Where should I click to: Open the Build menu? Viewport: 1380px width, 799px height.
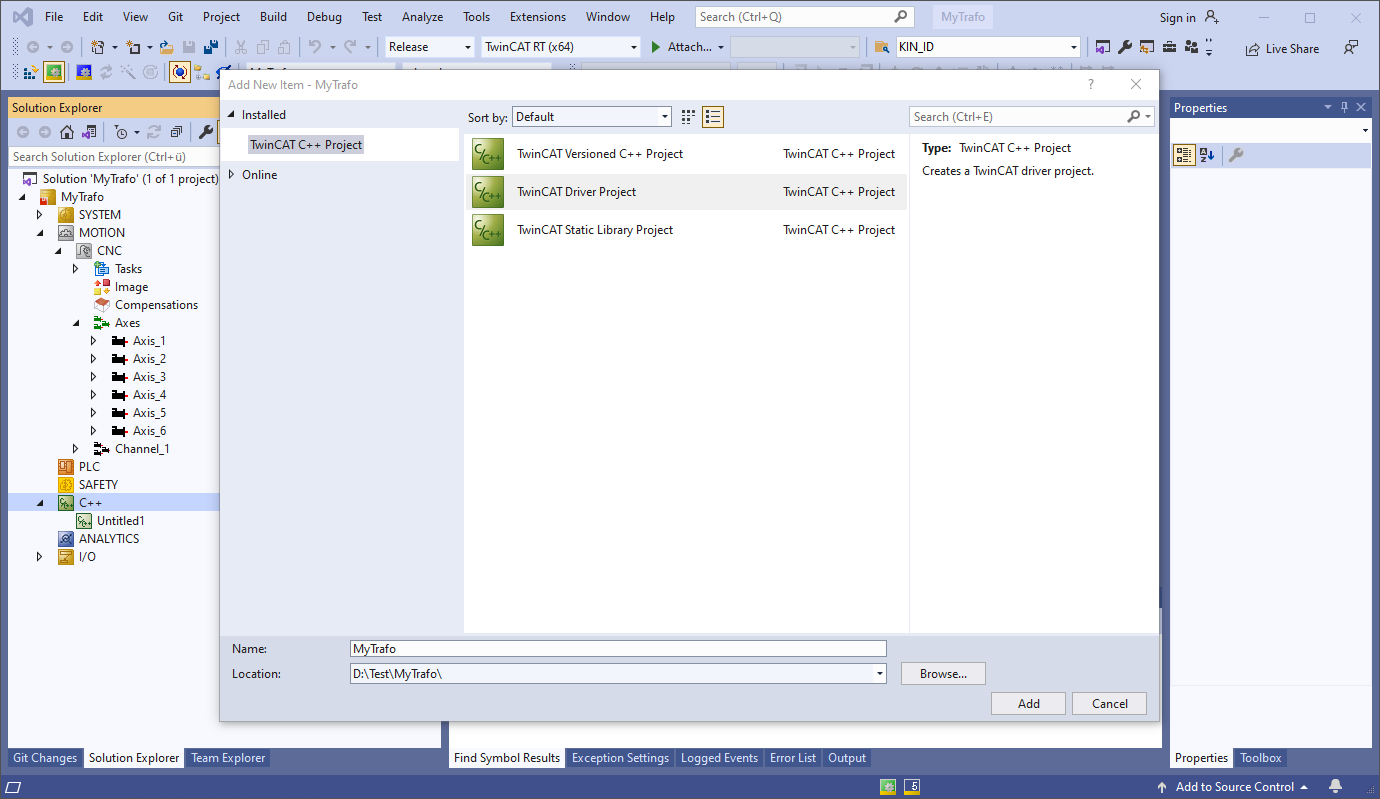[273, 17]
